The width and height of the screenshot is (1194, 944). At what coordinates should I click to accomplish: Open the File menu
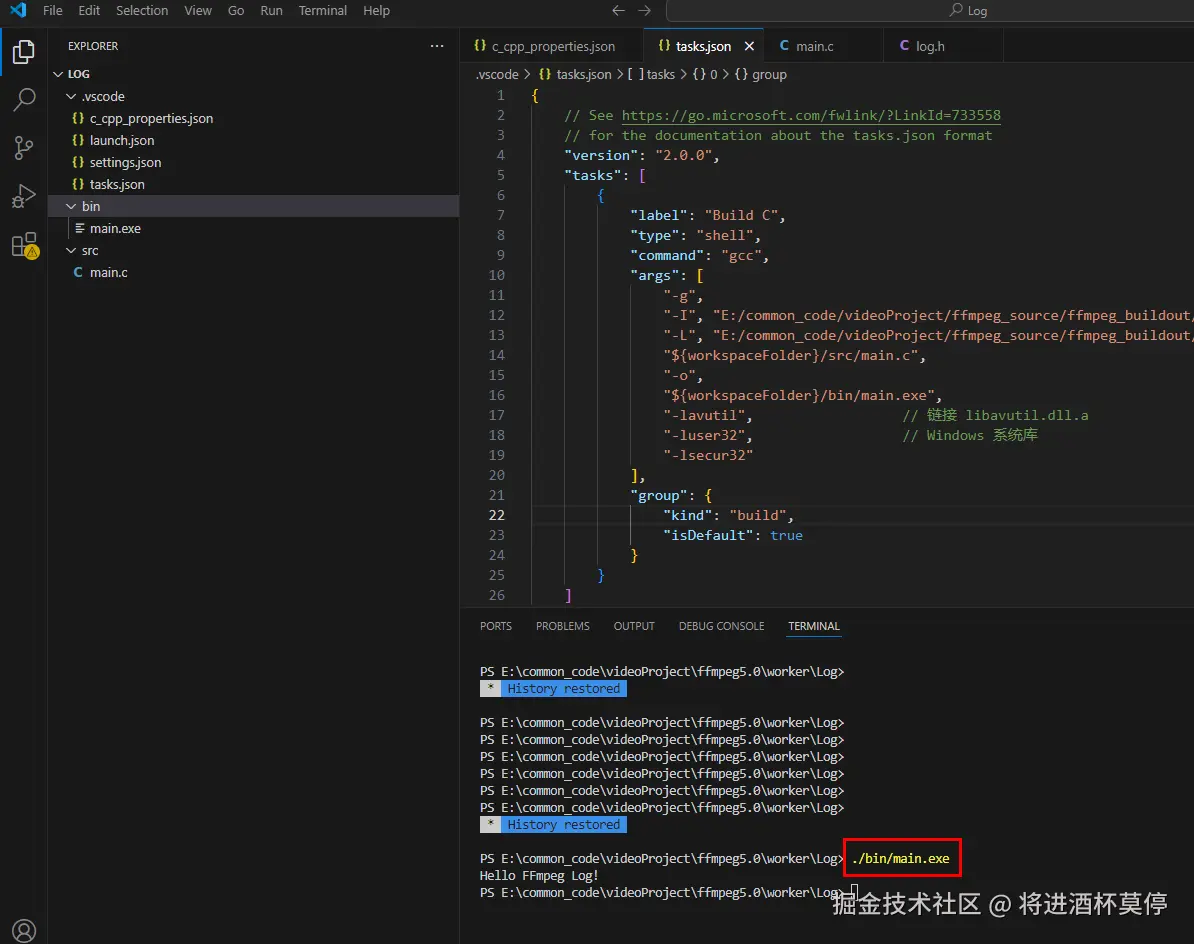tap(53, 11)
